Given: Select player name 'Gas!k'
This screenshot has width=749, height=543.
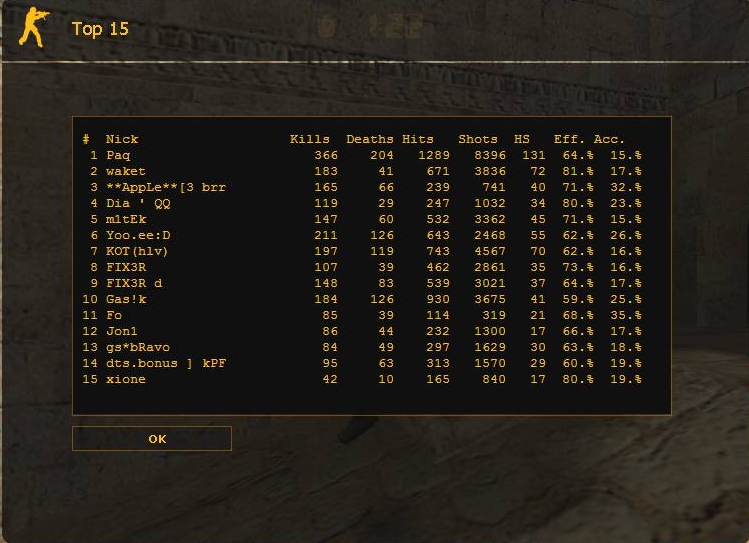Looking at the screenshot, I should pyautogui.click(x=126, y=299).
